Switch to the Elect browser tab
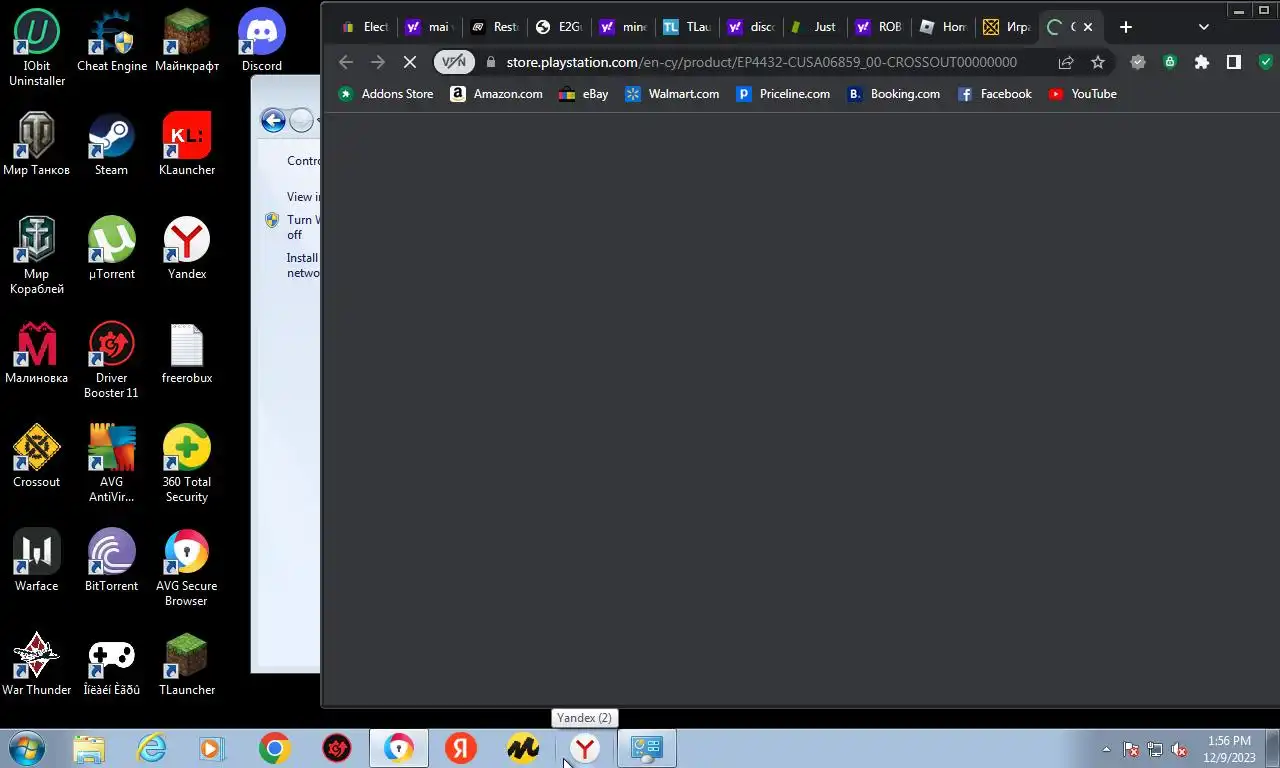This screenshot has width=1280, height=768. pyautogui.click(x=364, y=27)
